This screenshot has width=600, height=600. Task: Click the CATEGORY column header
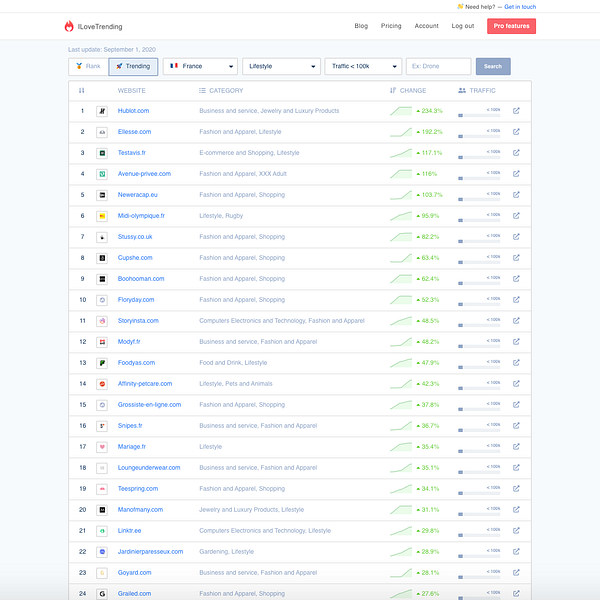point(221,91)
